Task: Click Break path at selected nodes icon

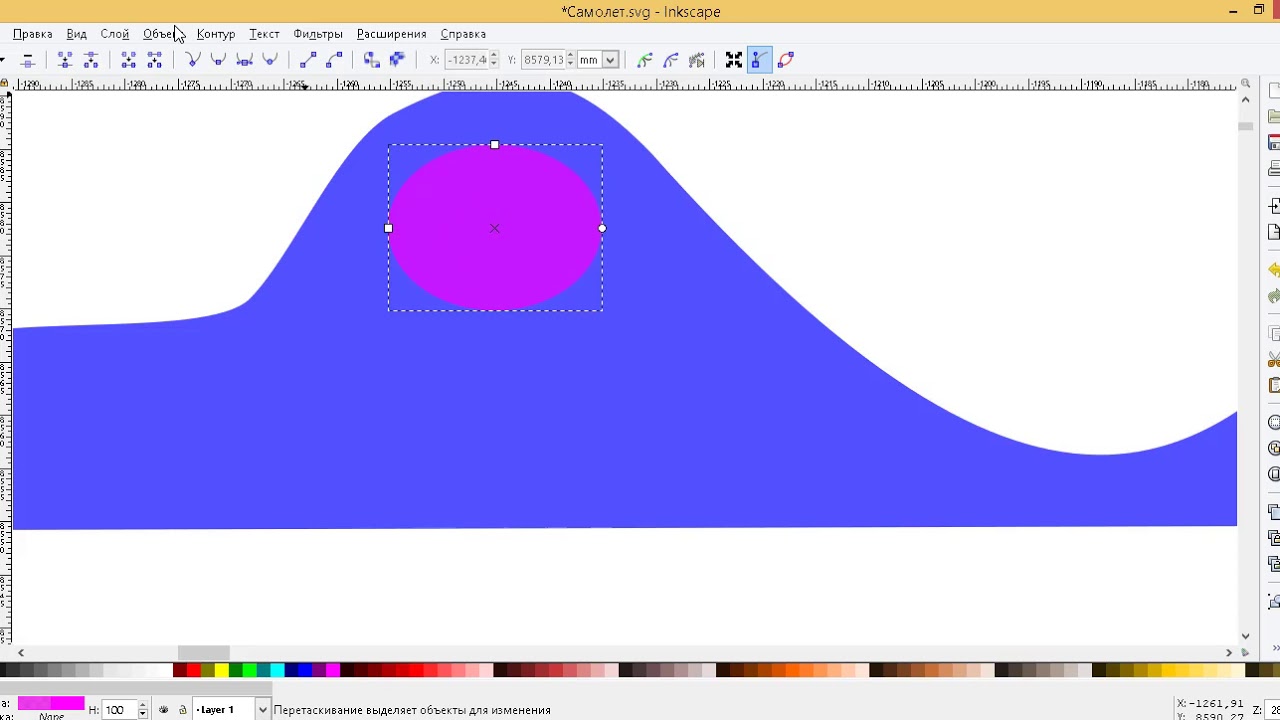Action: [x=91, y=60]
